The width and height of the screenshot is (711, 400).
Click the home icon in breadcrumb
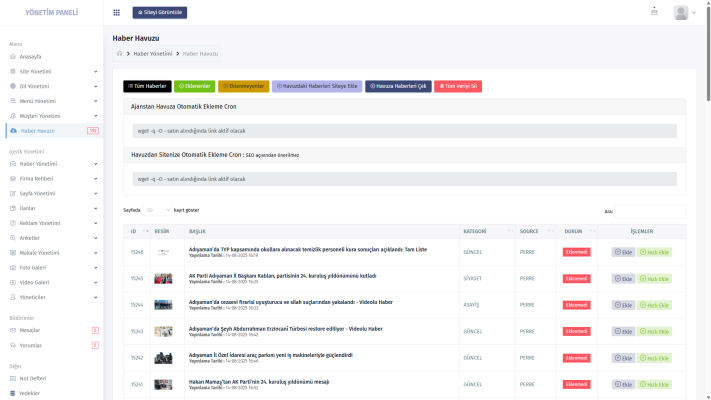tap(120, 52)
